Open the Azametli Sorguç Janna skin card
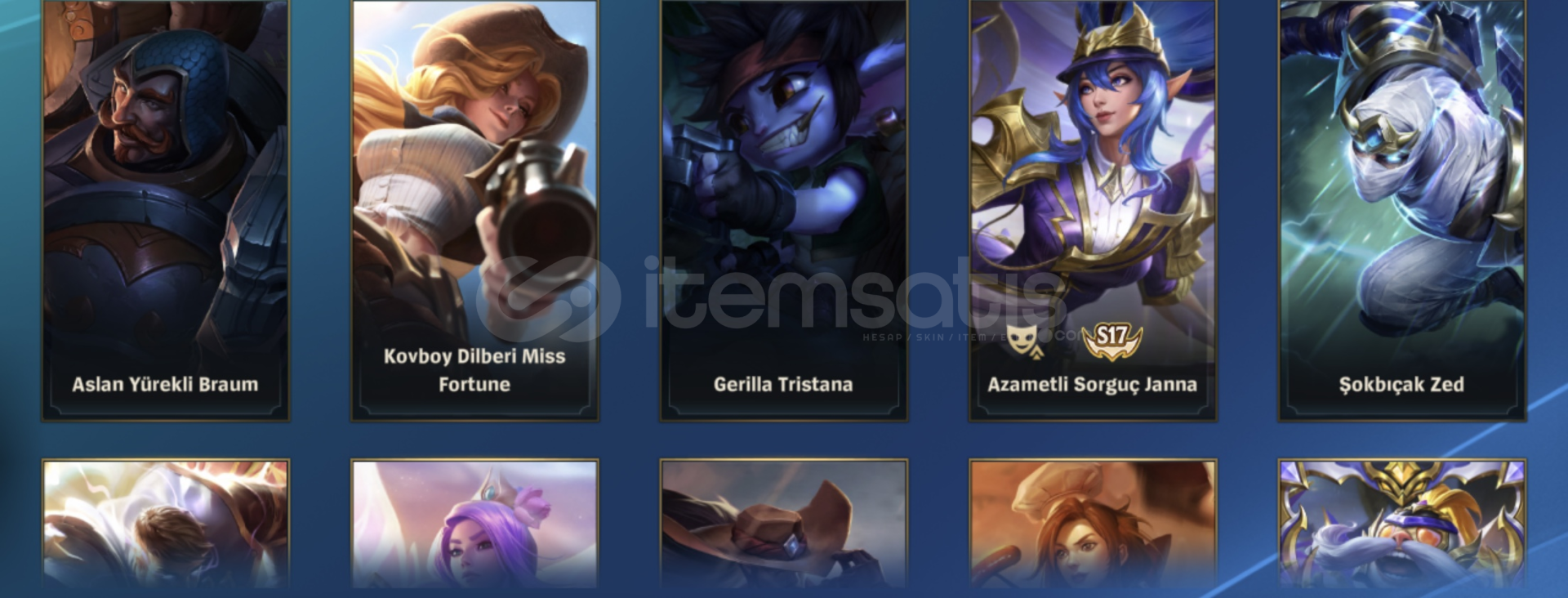 coord(1093,210)
